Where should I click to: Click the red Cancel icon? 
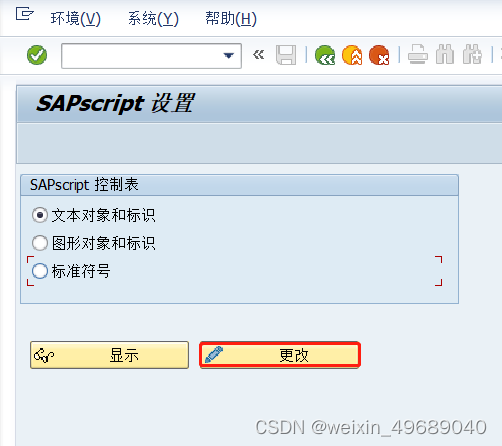click(379, 55)
